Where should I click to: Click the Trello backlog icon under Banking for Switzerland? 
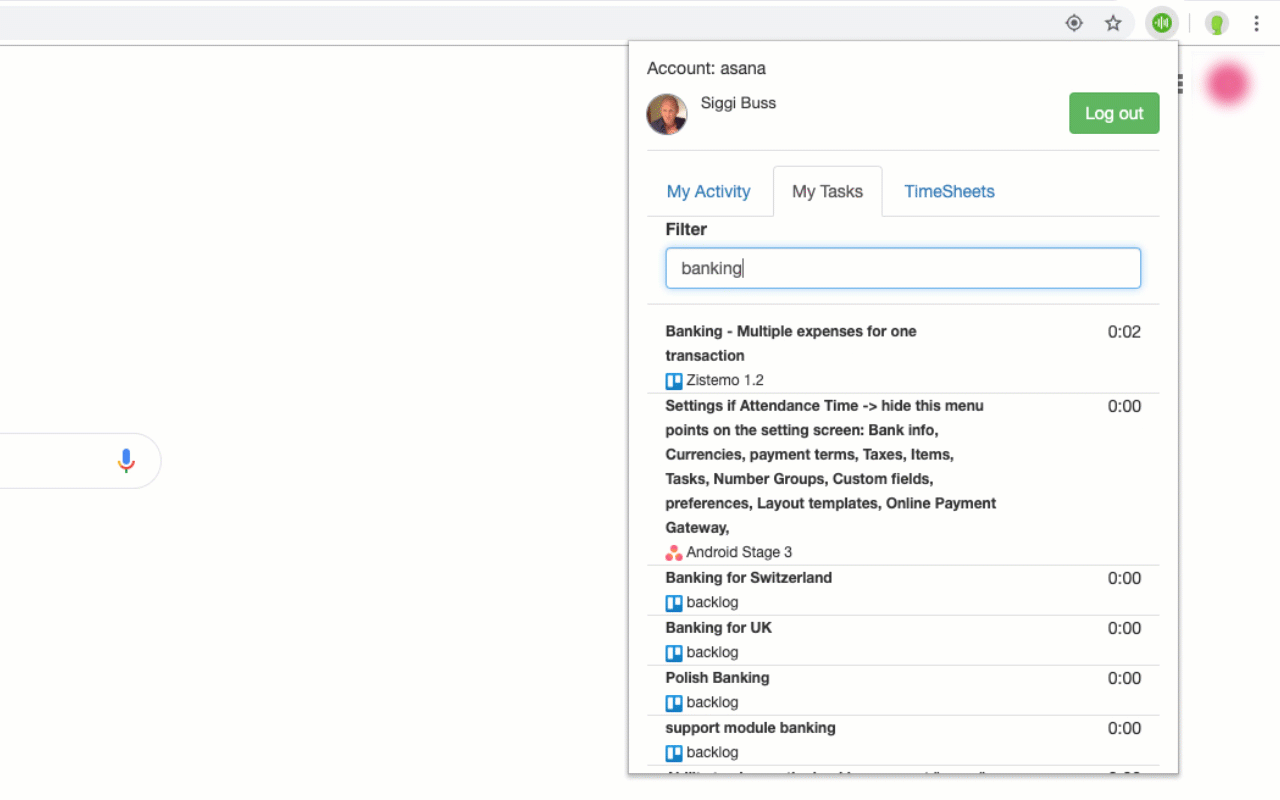[x=673, y=602]
